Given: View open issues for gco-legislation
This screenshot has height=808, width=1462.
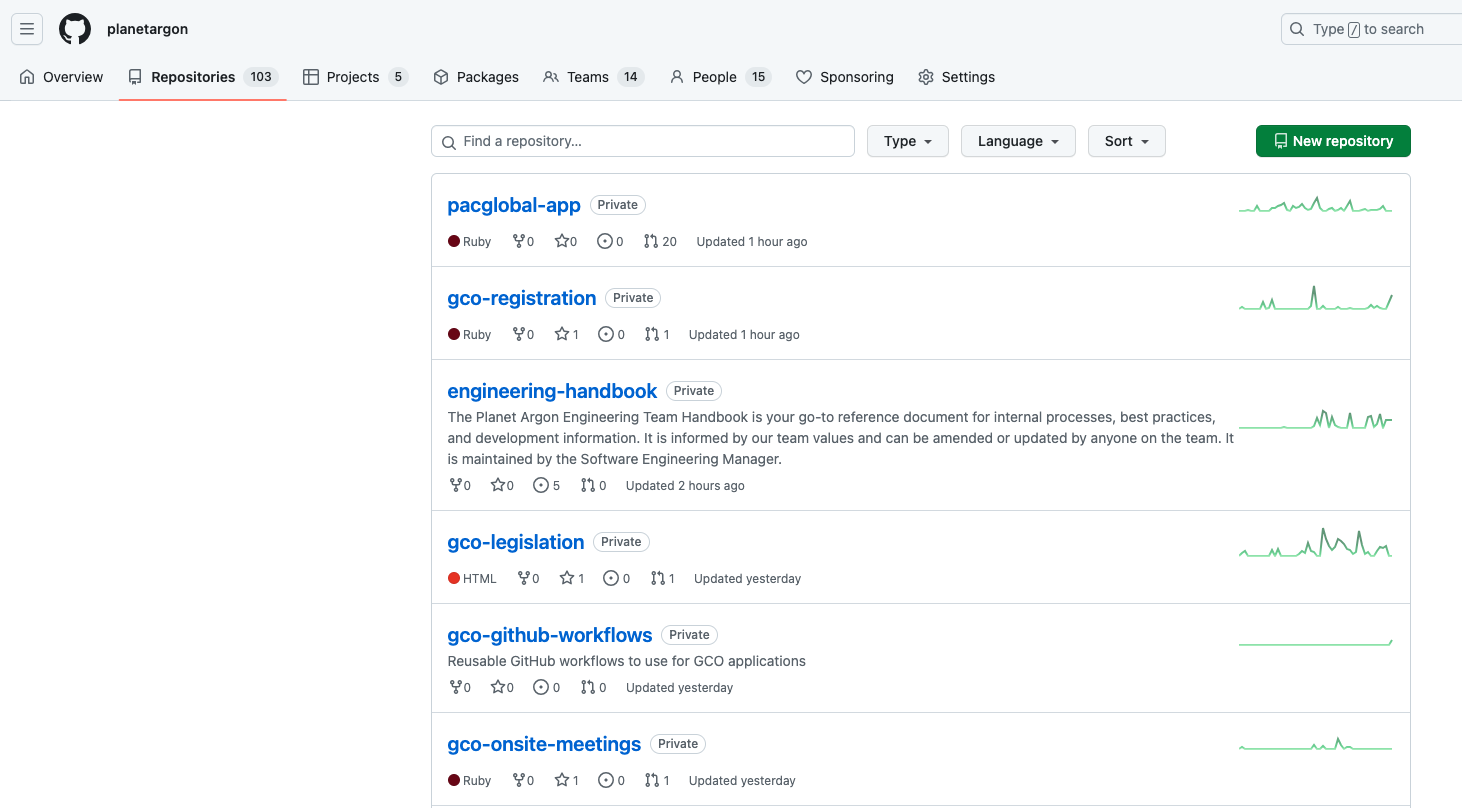Looking at the screenshot, I should [617, 578].
